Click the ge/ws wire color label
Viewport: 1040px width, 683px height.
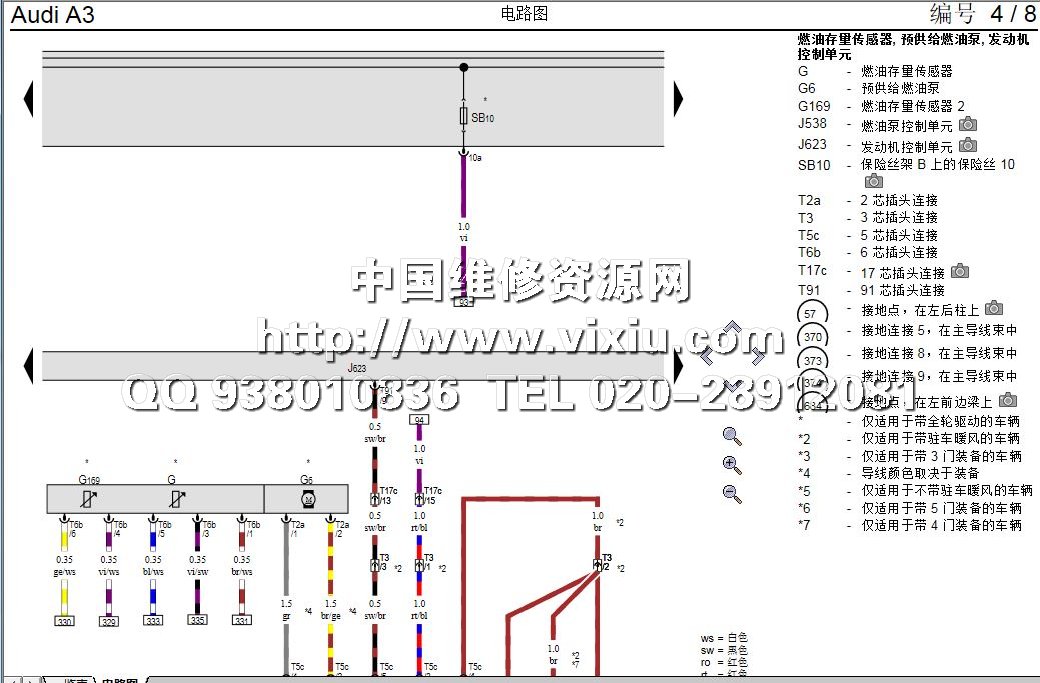[64, 572]
